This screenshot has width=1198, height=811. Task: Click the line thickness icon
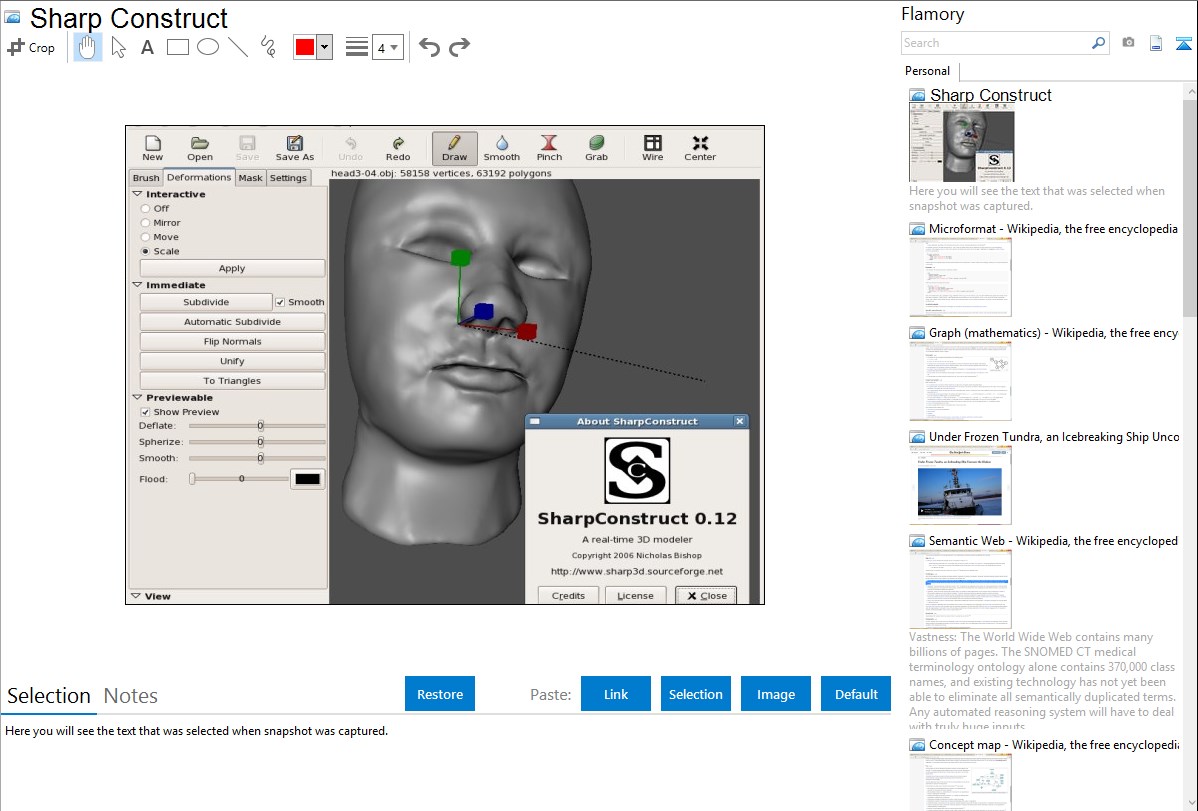pyautogui.click(x=357, y=47)
